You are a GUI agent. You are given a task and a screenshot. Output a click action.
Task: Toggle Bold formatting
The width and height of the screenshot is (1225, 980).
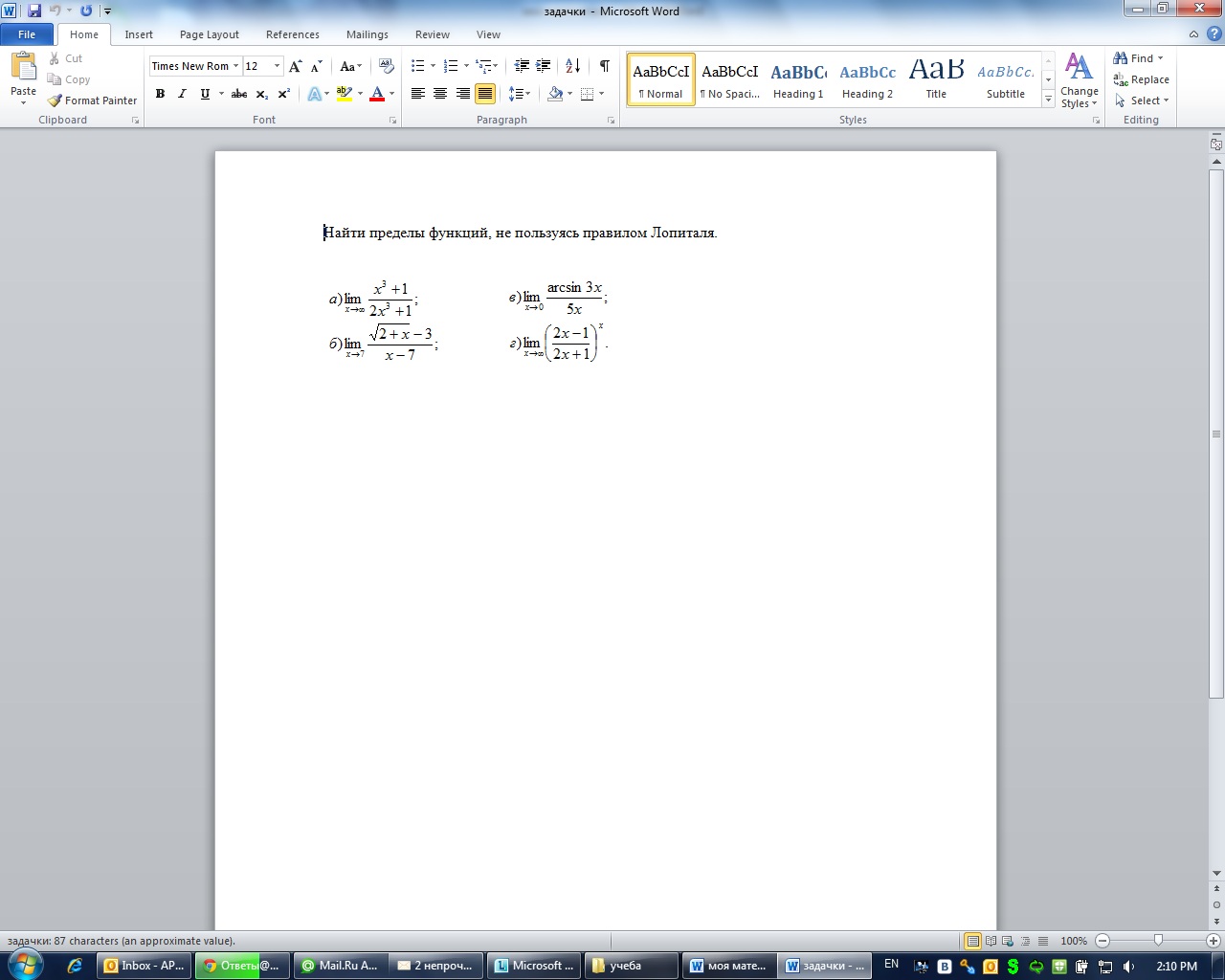pos(160,94)
